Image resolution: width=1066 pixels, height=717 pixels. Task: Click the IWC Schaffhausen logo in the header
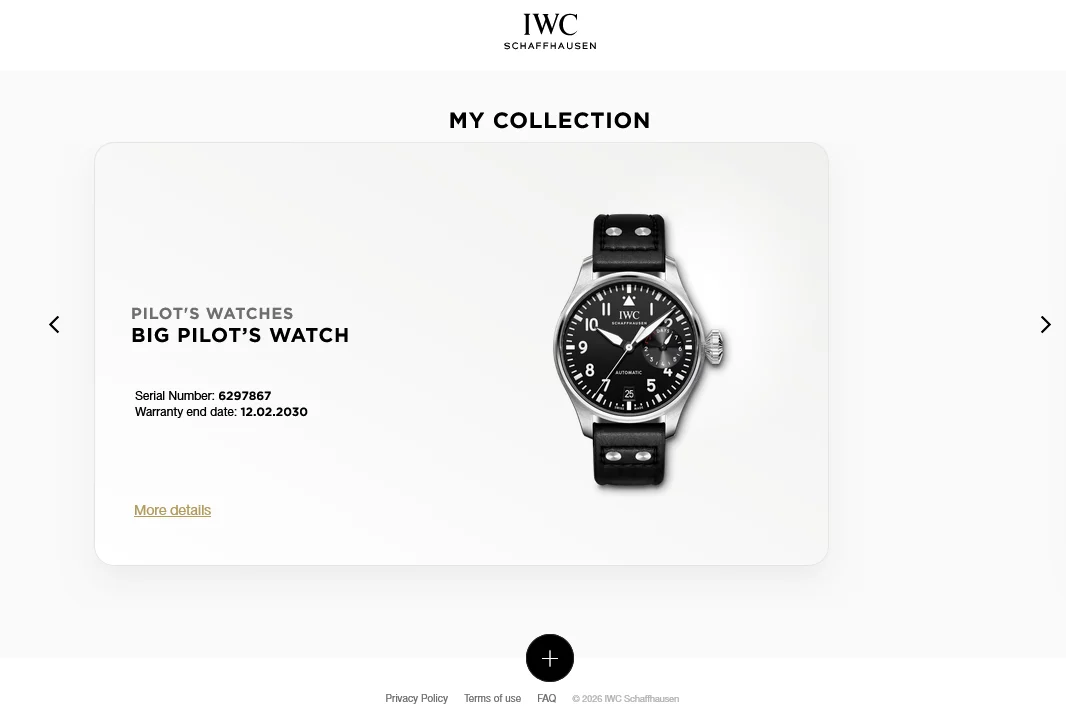coord(549,31)
